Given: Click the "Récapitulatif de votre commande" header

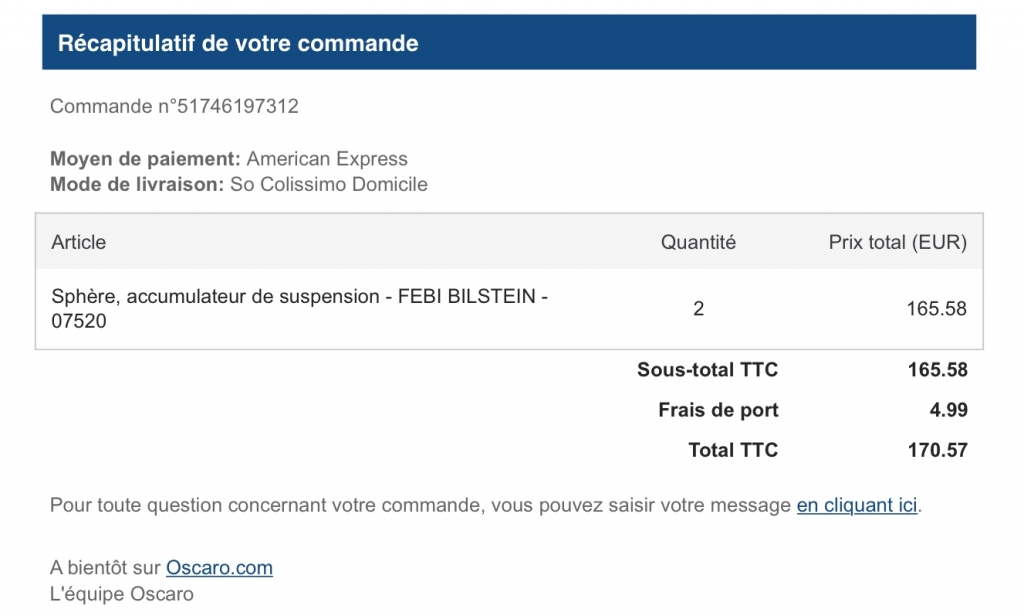Looking at the screenshot, I should [238, 44].
